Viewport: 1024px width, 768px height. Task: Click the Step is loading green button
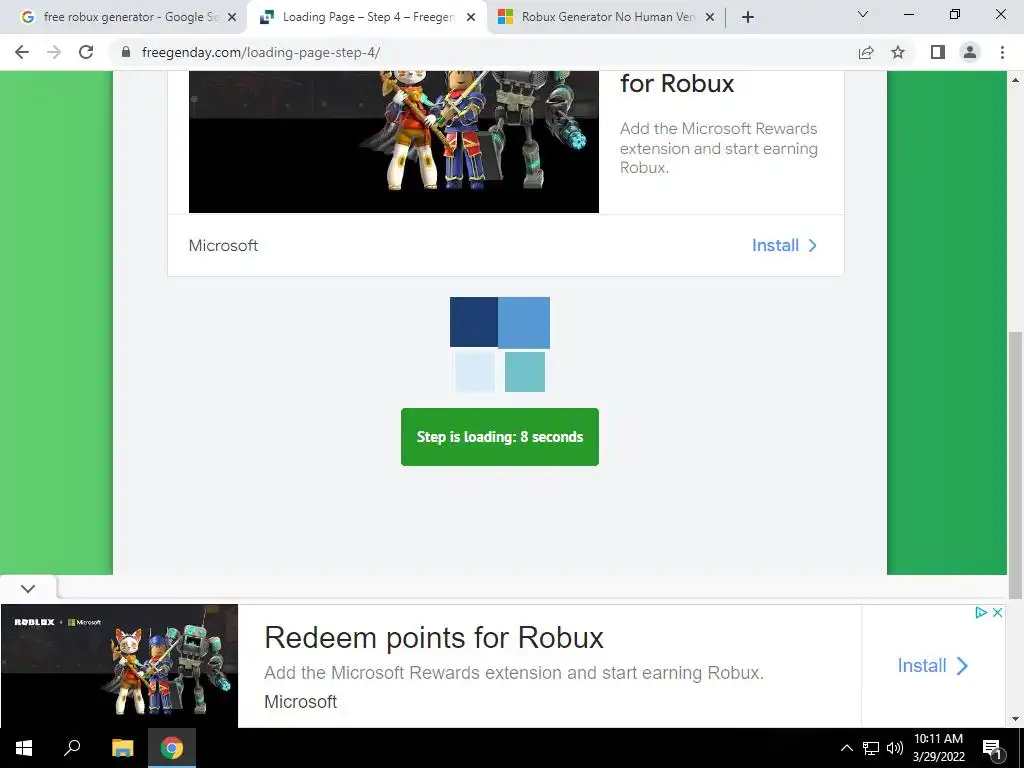pyautogui.click(x=500, y=437)
